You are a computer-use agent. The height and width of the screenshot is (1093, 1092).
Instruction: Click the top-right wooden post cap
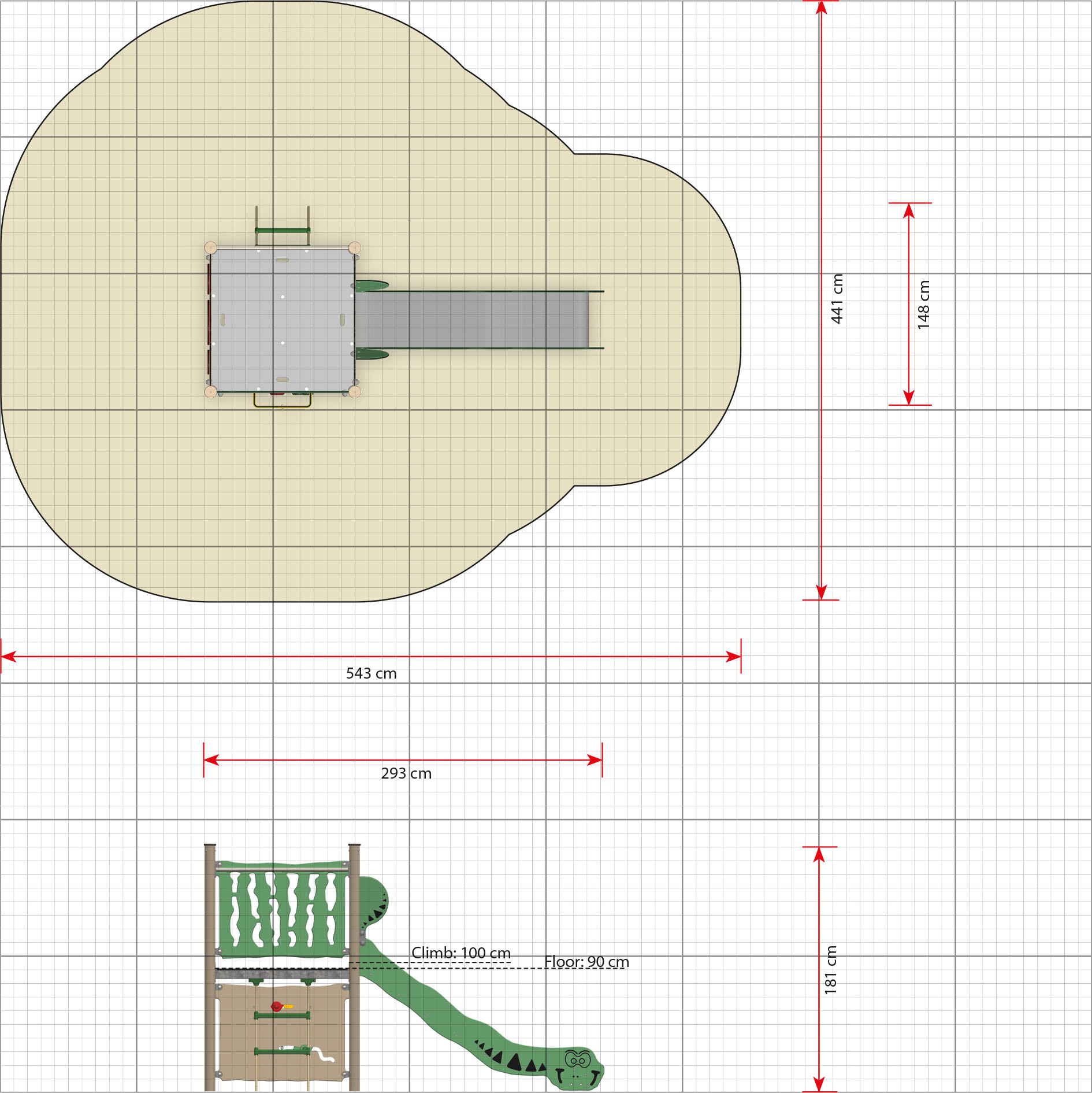click(x=355, y=248)
